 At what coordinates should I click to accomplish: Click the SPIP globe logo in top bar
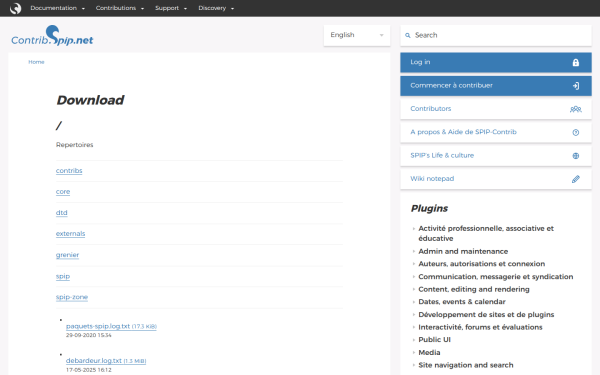tap(15, 8)
